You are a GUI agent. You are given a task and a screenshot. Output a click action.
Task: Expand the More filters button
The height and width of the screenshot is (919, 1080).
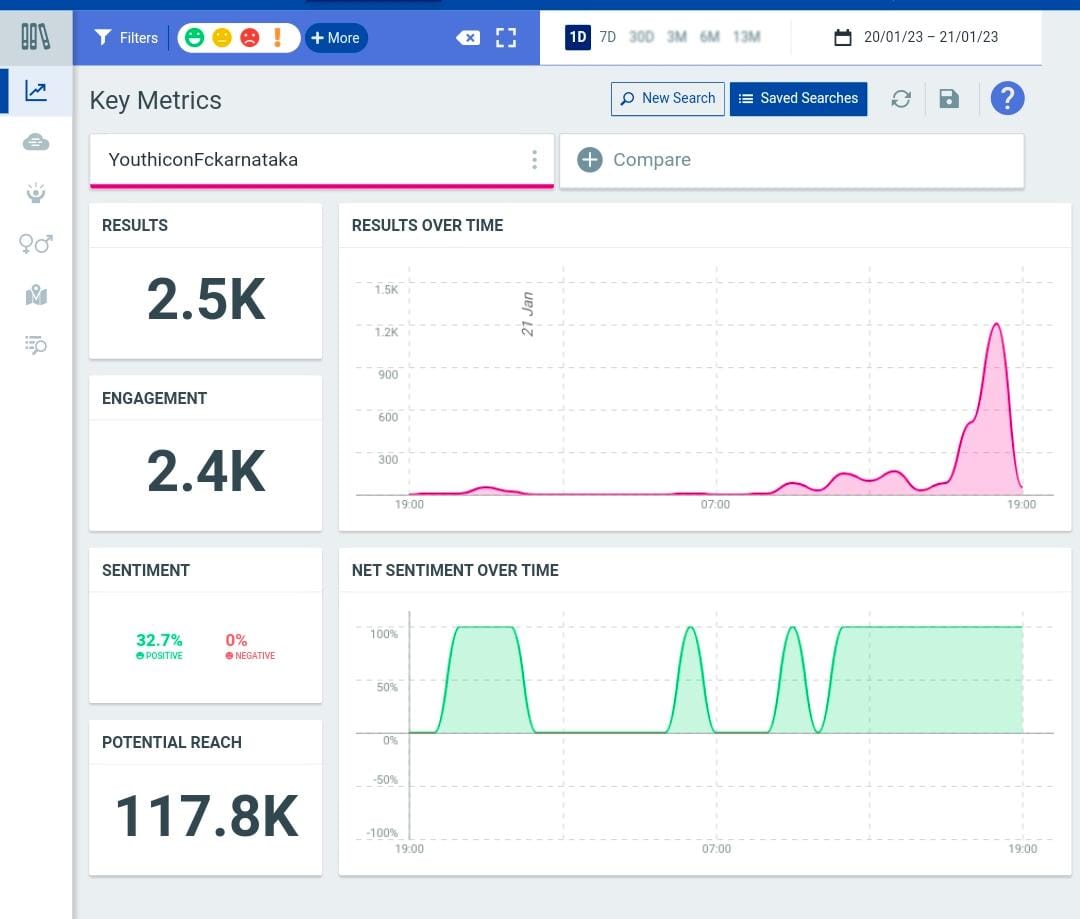tap(336, 38)
